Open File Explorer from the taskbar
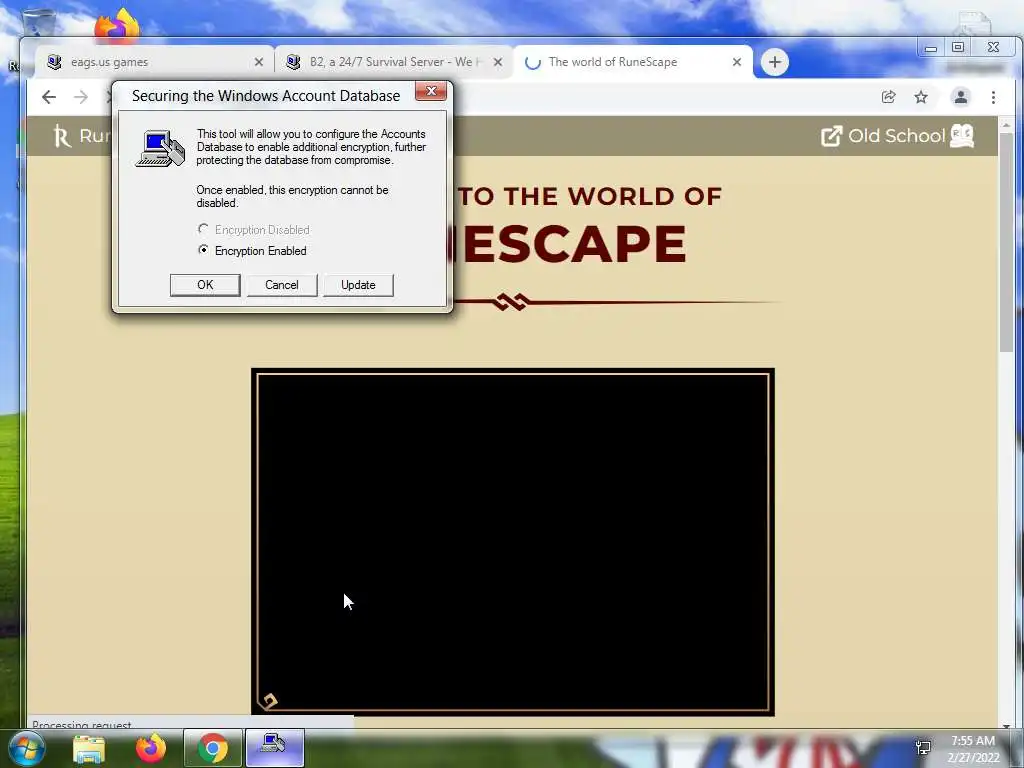Image resolution: width=1024 pixels, height=768 pixels. 89,748
